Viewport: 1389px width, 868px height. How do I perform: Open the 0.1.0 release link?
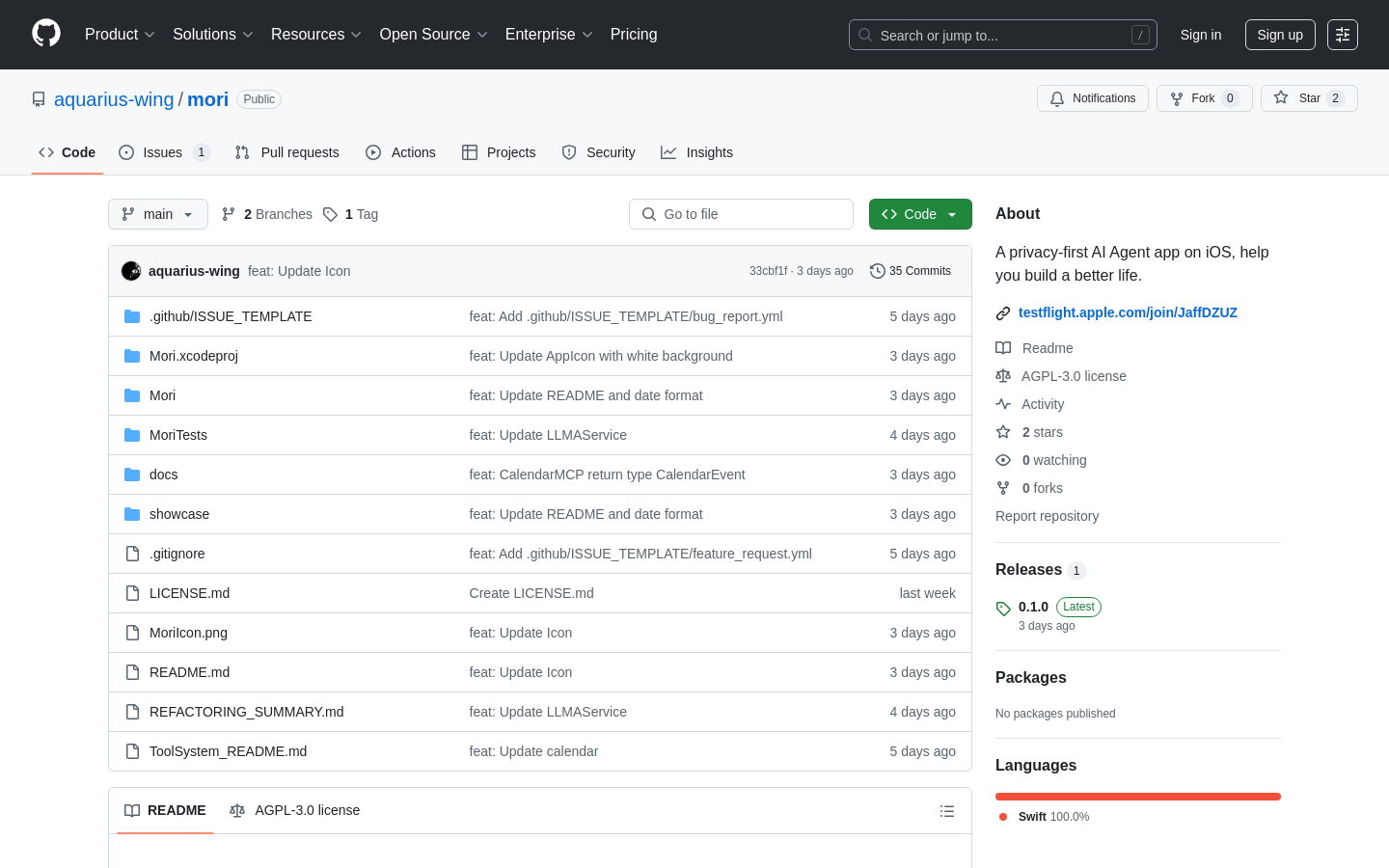pos(1033,607)
